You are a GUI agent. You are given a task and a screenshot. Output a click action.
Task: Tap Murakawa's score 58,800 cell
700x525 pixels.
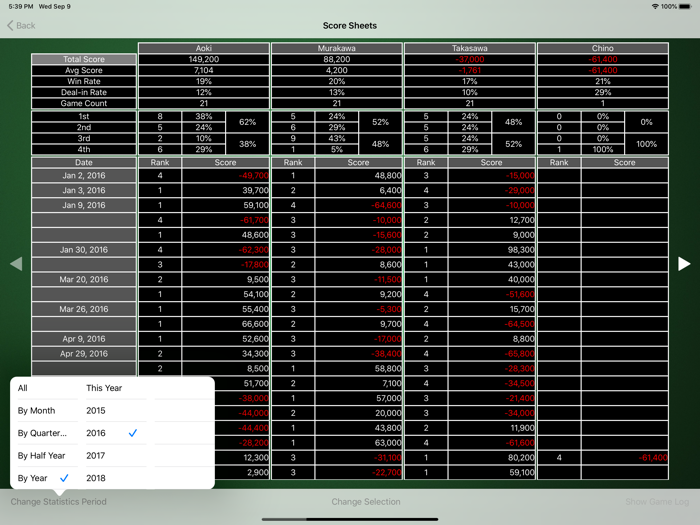(358, 368)
